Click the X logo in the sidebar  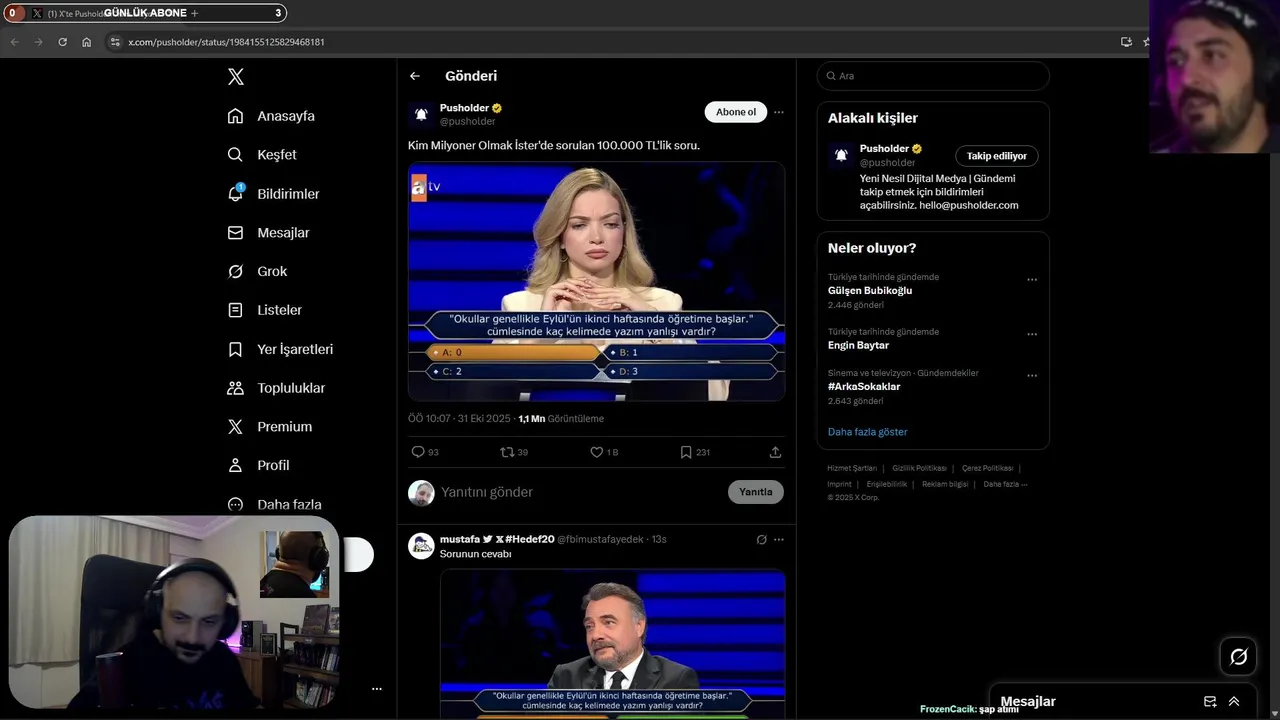(x=236, y=77)
